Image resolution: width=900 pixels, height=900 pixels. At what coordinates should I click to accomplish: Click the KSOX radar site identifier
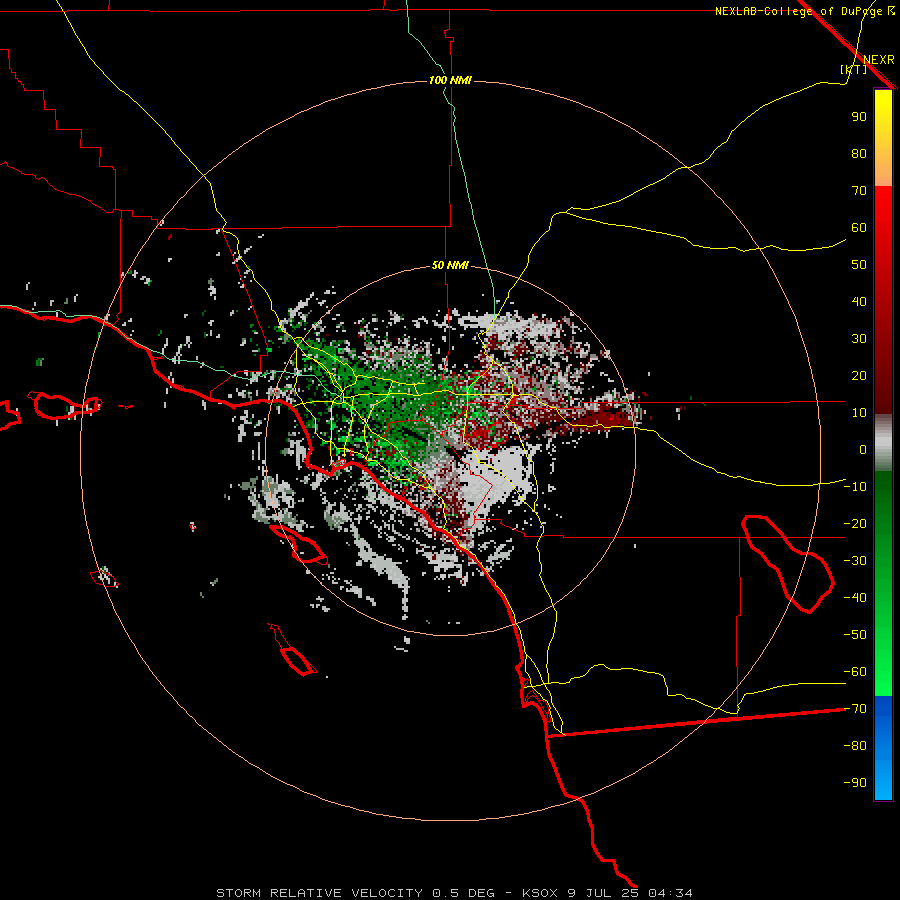pyautogui.click(x=540, y=893)
